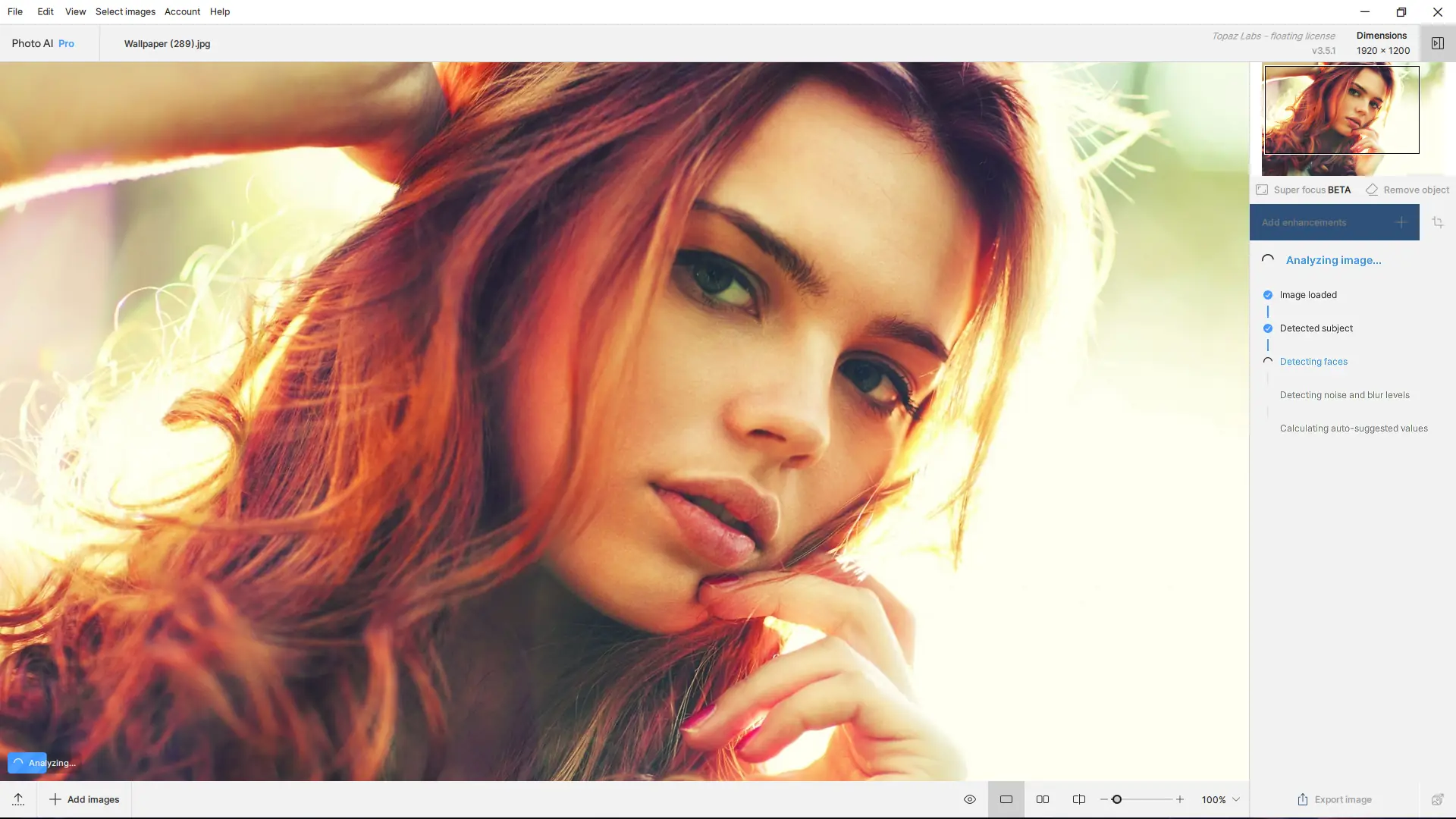Click the zoom in plus icon
Image resolution: width=1456 pixels, height=819 pixels.
(1180, 799)
